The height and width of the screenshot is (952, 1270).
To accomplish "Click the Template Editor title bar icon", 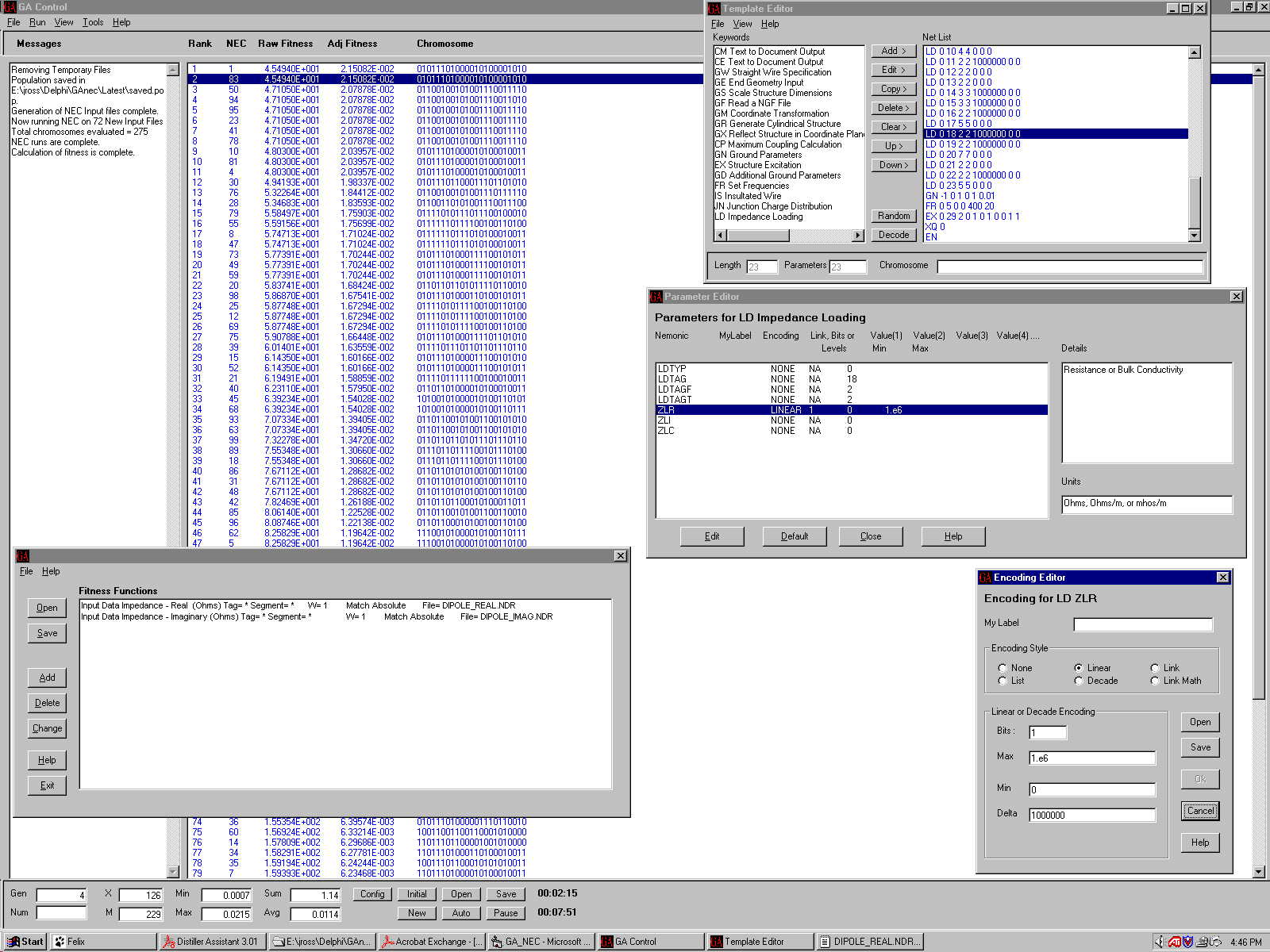I will tap(714, 9).
